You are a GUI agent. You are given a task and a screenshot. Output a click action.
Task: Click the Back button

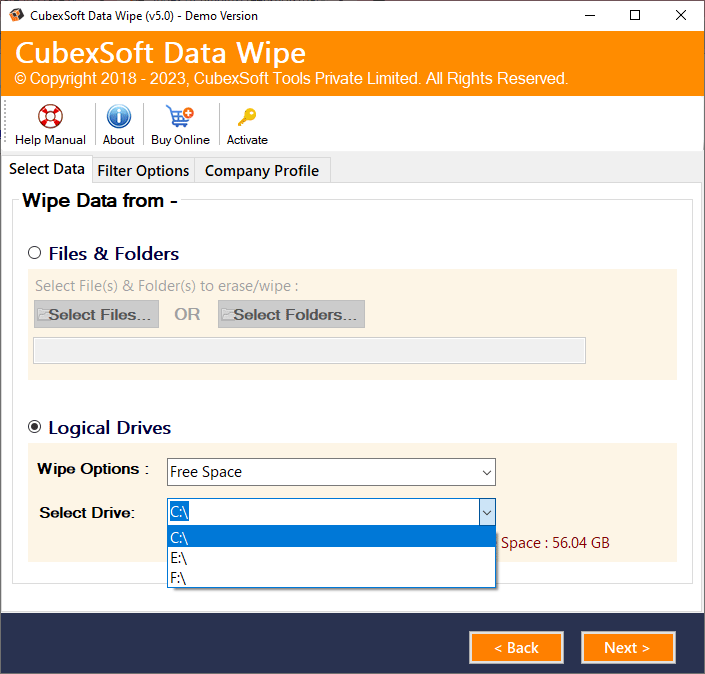[516, 648]
